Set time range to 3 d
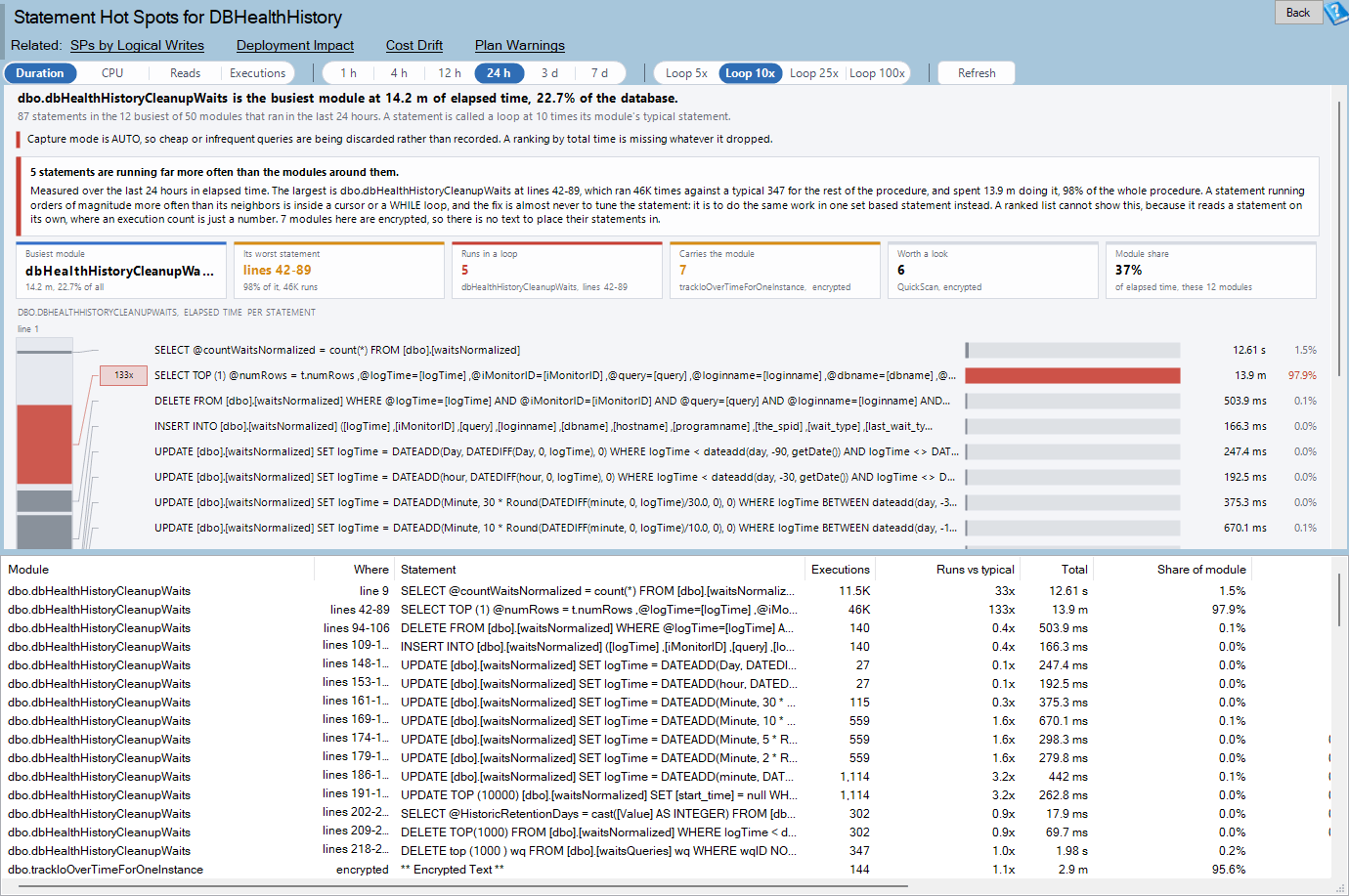The width and height of the screenshot is (1349, 896). tap(549, 73)
